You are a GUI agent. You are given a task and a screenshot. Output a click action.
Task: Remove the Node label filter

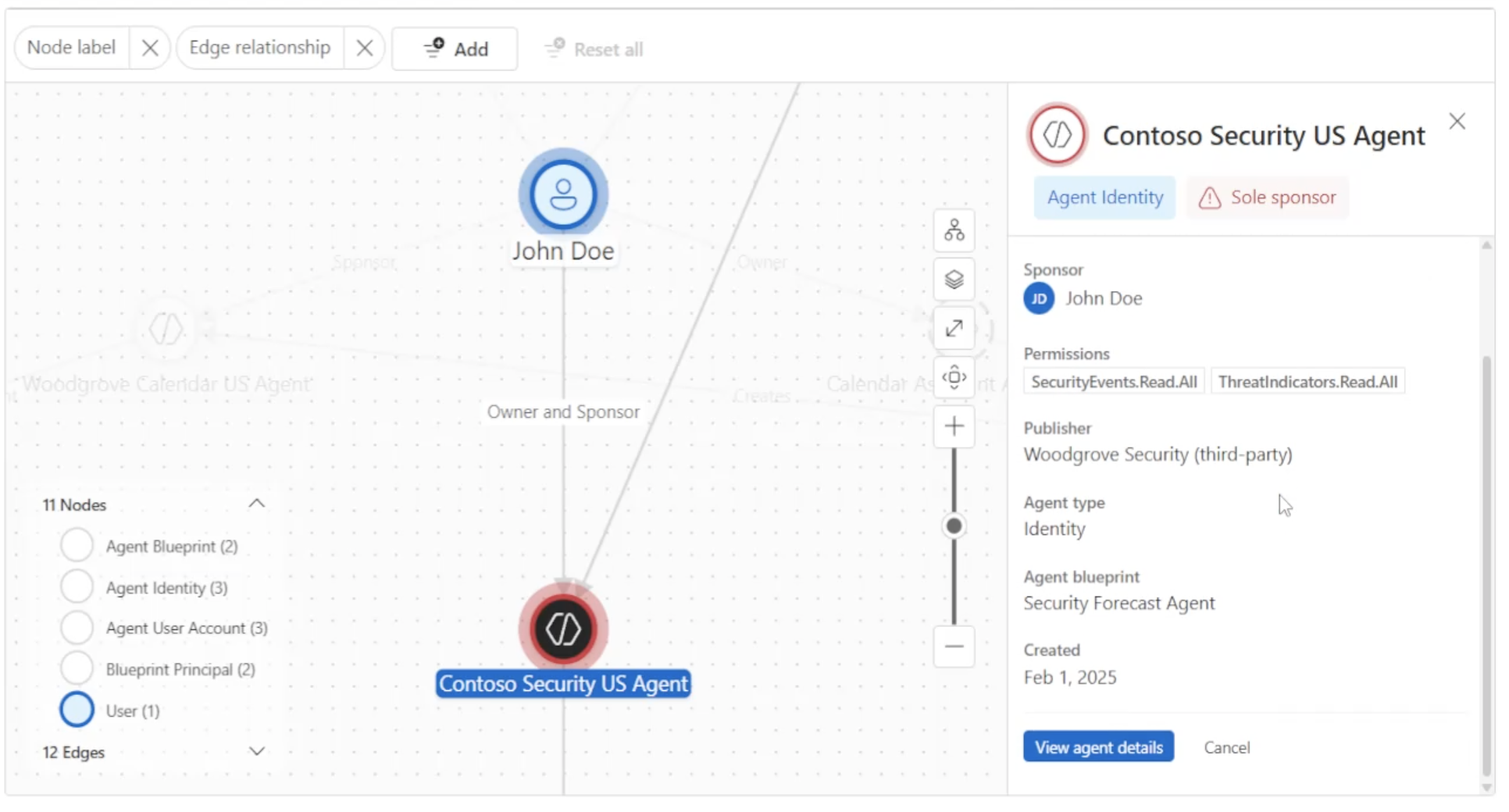coord(150,48)
